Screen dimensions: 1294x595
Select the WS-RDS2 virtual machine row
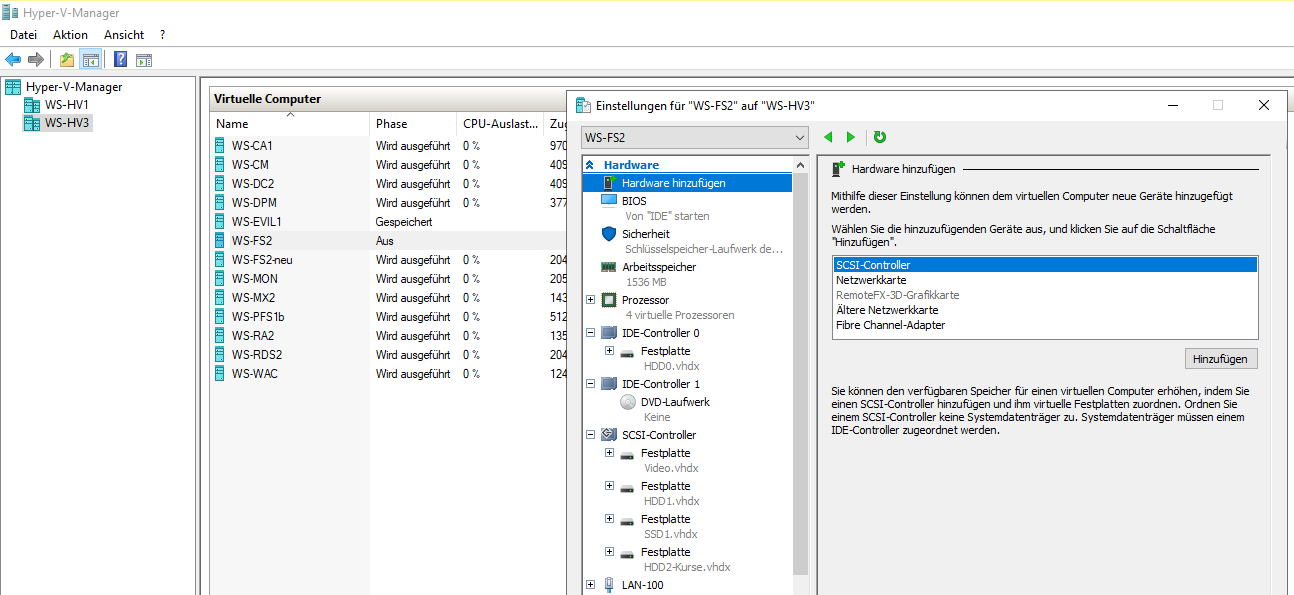pos(389,354)
